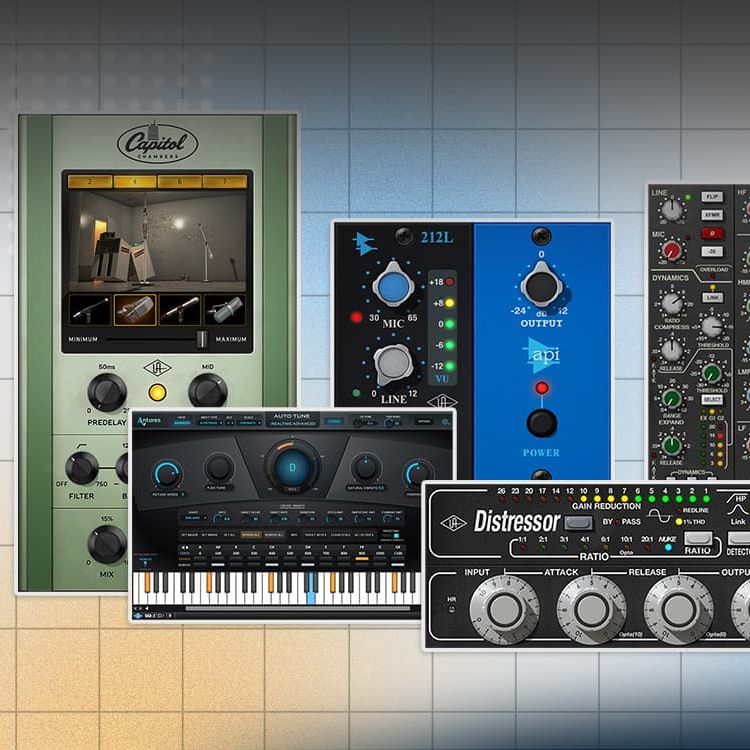Click the central pitch display showing D

coord(292,467)
